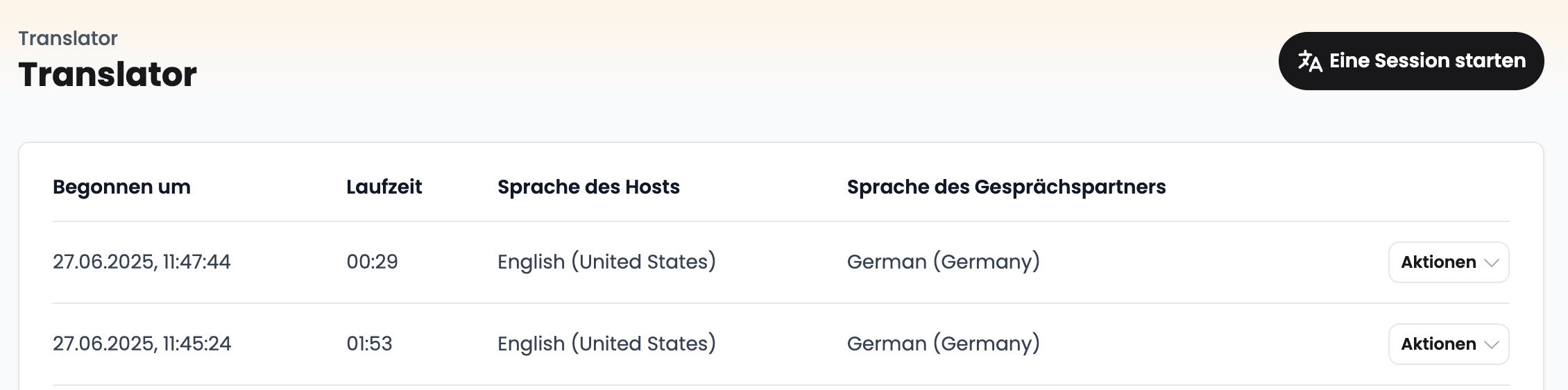Image resolution: width=1568 pixels, height=390 pixels.
Task: Open Aktionen dropdown for the 11:47:44 session
Action: tap(1449, 262)
